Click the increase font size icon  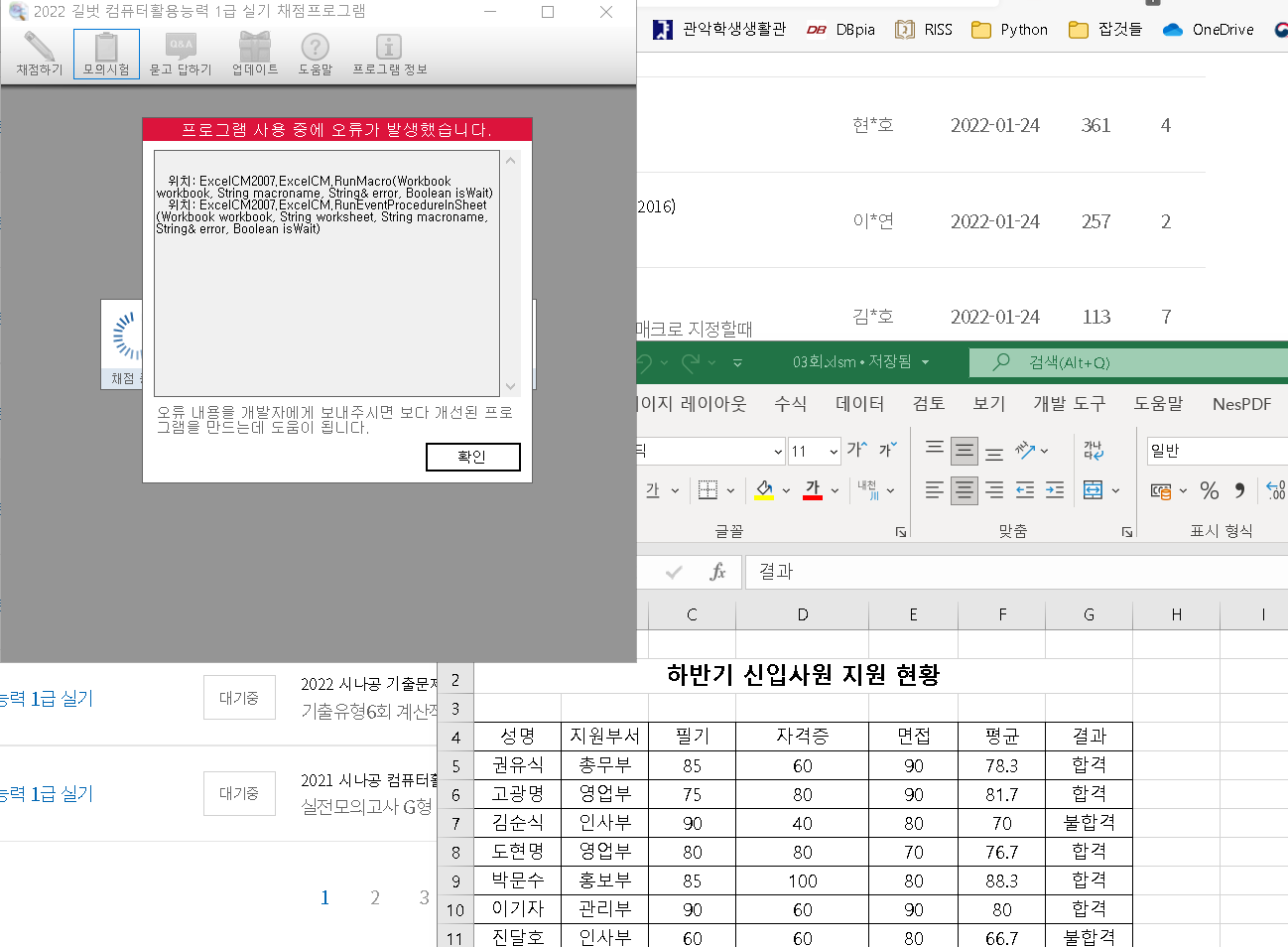pos(856,451)
